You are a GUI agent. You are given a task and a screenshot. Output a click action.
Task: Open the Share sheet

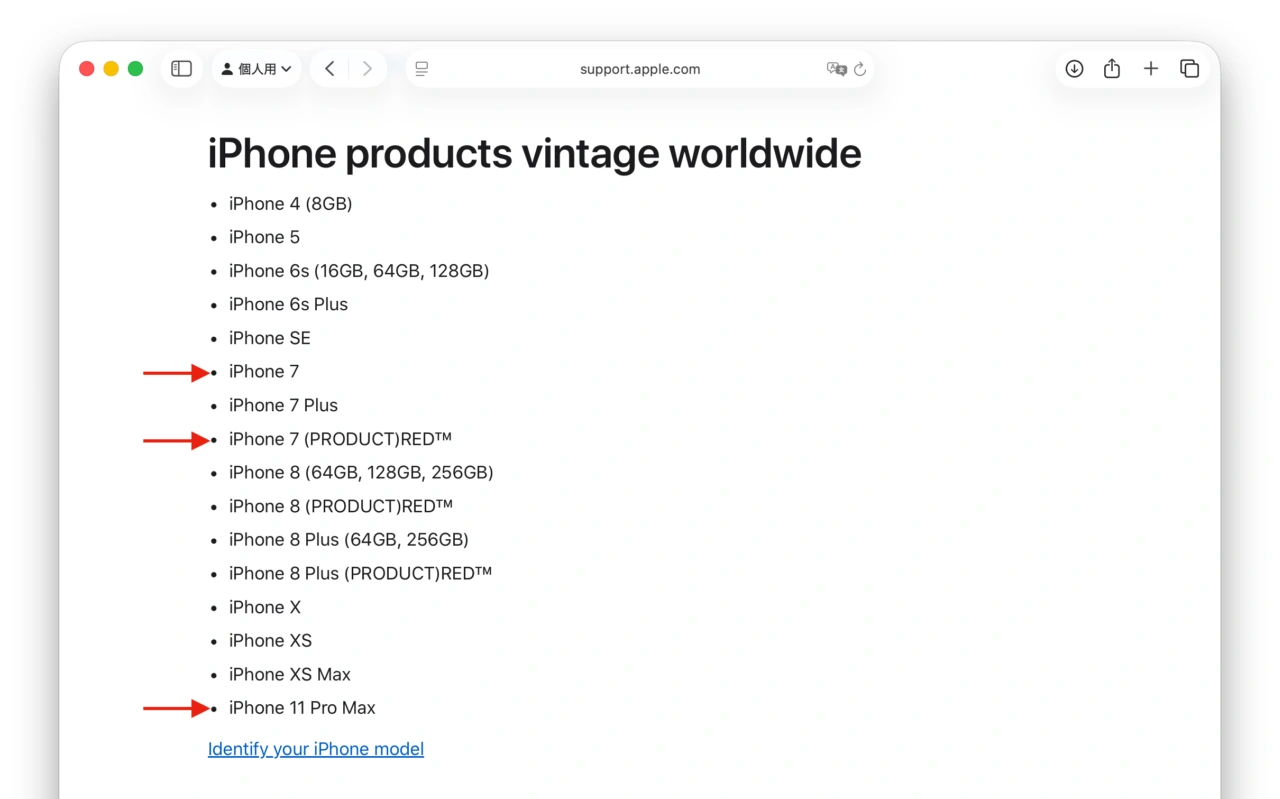coord(1112,68)
